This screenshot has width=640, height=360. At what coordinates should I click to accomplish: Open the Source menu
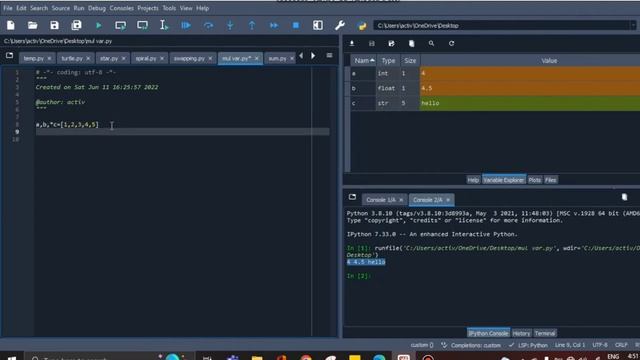pyautogui.click(x=60, y=8)
